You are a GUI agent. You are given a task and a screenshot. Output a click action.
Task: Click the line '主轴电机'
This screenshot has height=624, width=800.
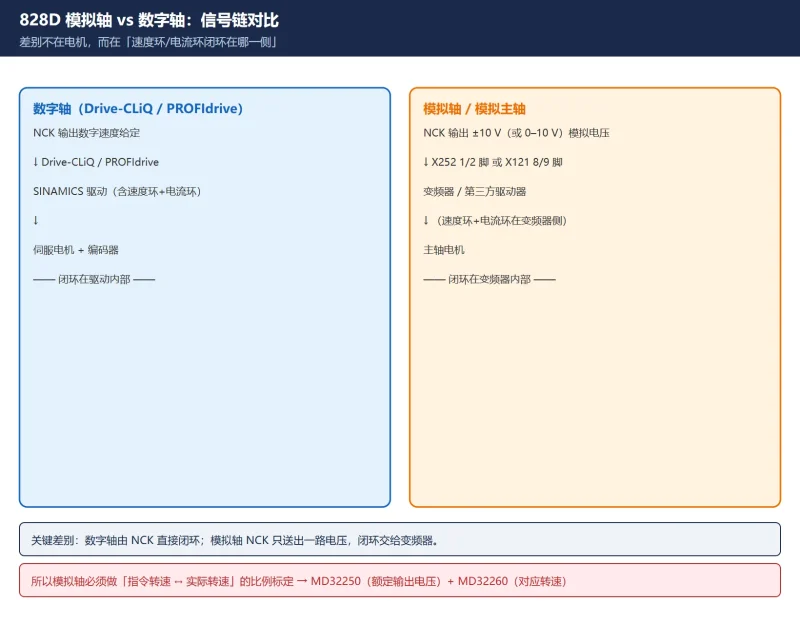[x=444, y=250]
